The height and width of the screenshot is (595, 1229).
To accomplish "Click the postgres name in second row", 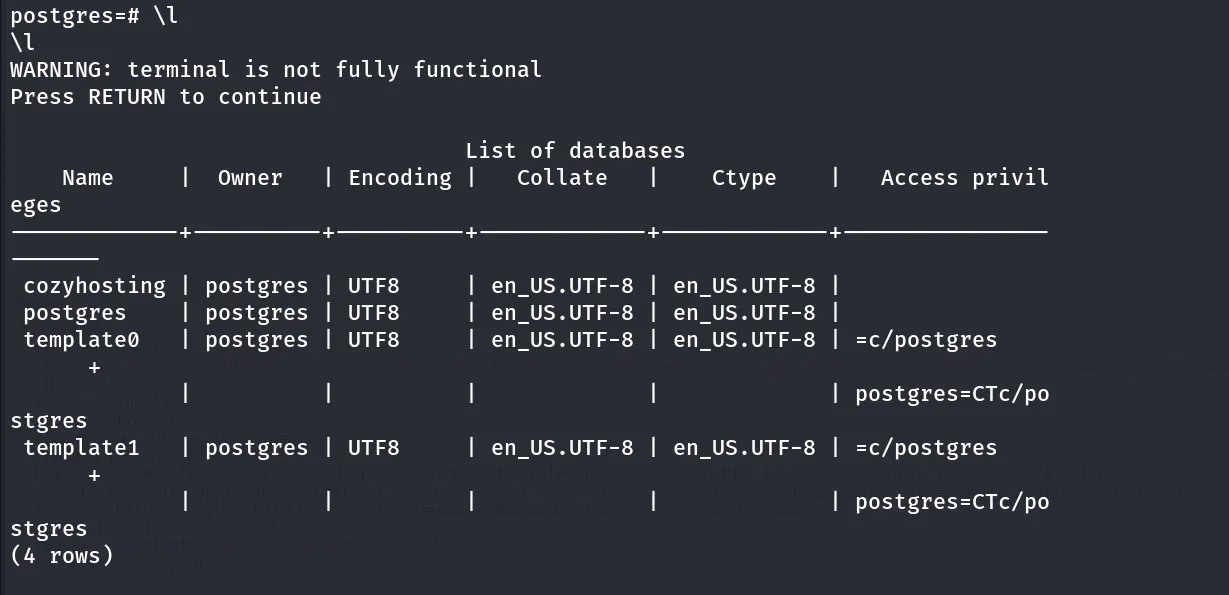I will [x=75, y=313].
